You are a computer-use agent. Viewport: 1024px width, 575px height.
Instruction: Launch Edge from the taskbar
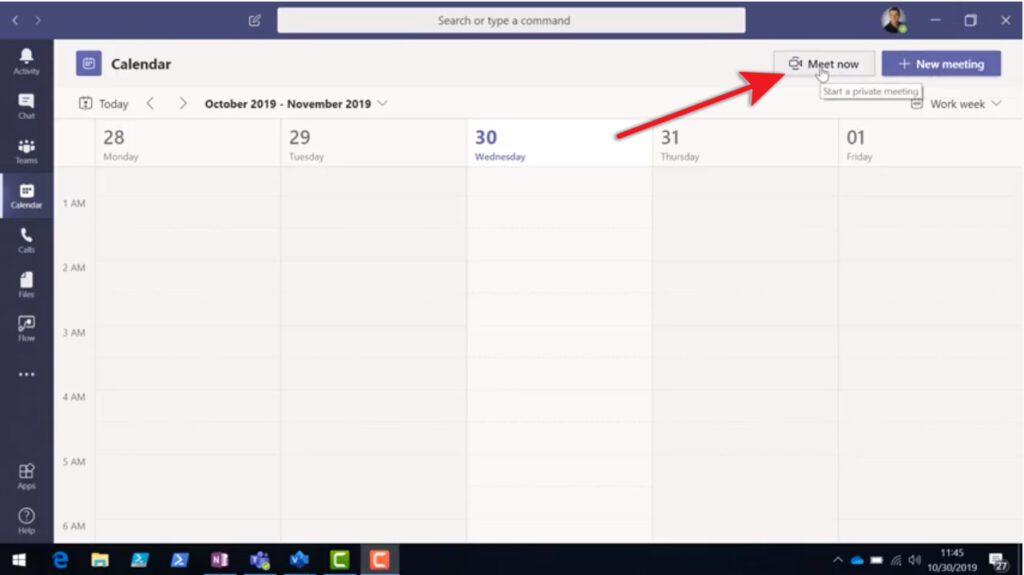tap(60, 560)
